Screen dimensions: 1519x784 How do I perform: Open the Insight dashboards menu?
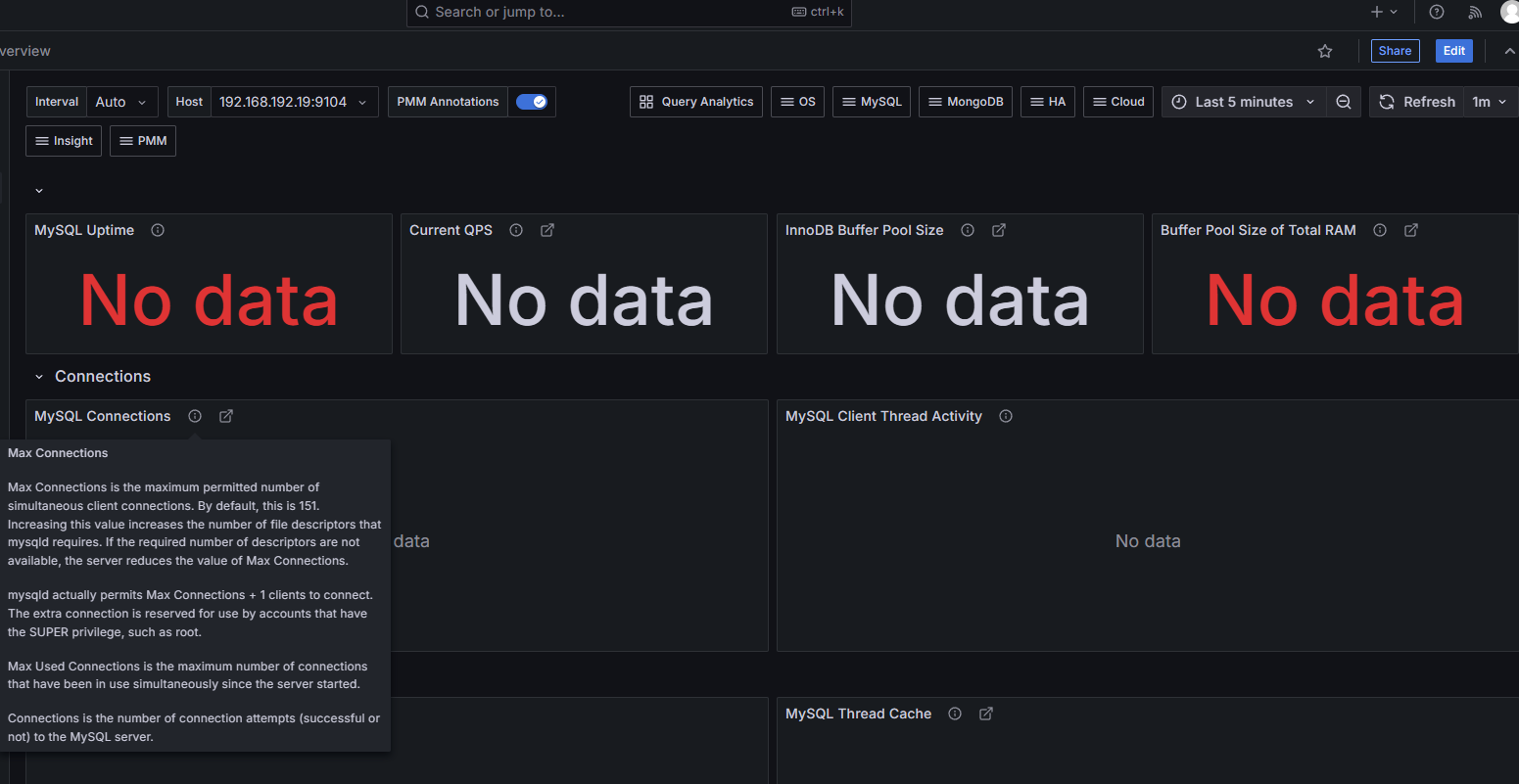coord(64,141)
